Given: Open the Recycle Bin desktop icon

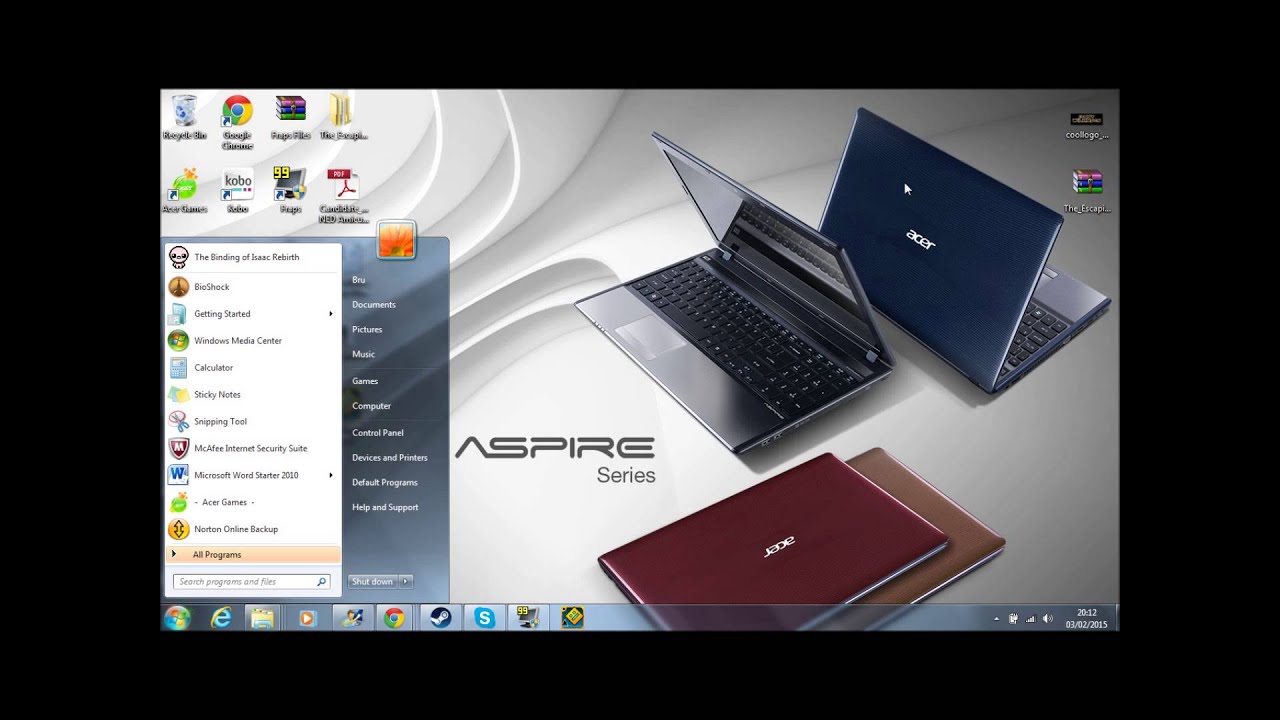Looking at the screenshot, I should (x=184, y=118).
